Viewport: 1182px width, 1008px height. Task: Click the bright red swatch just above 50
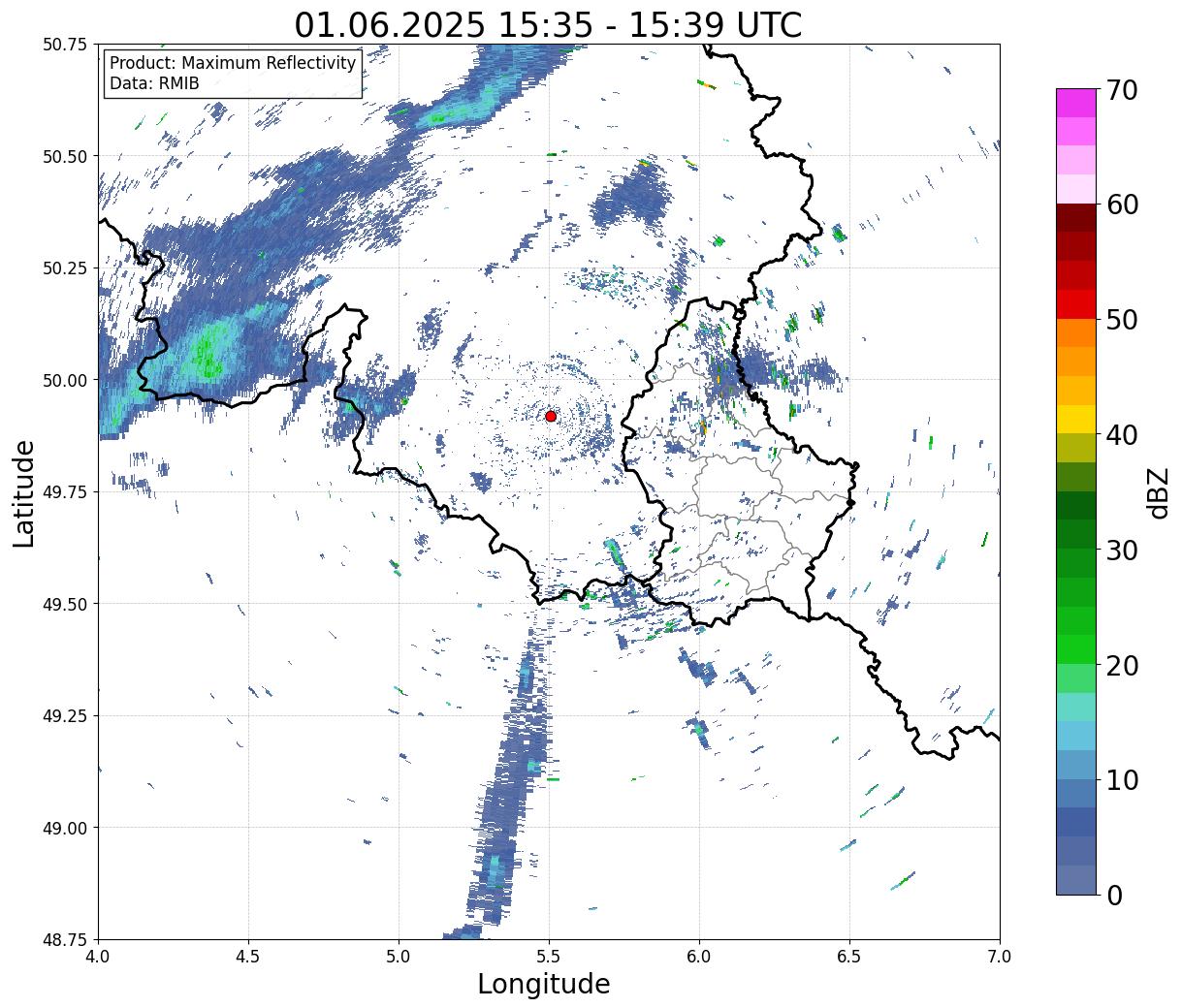1076,303
